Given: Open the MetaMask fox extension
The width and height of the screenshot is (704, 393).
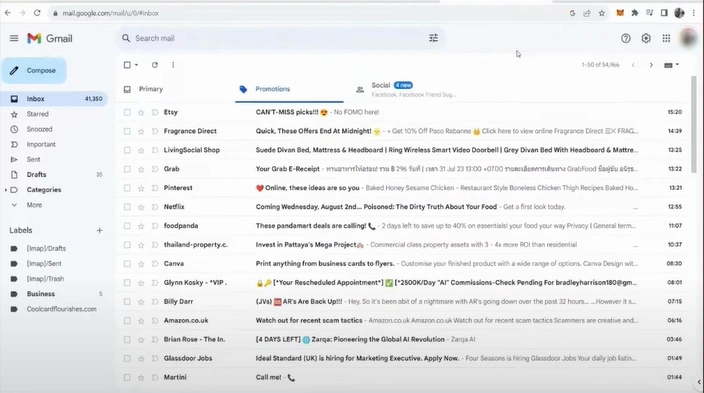Looking at the screenshot, I should pos(620,13).
